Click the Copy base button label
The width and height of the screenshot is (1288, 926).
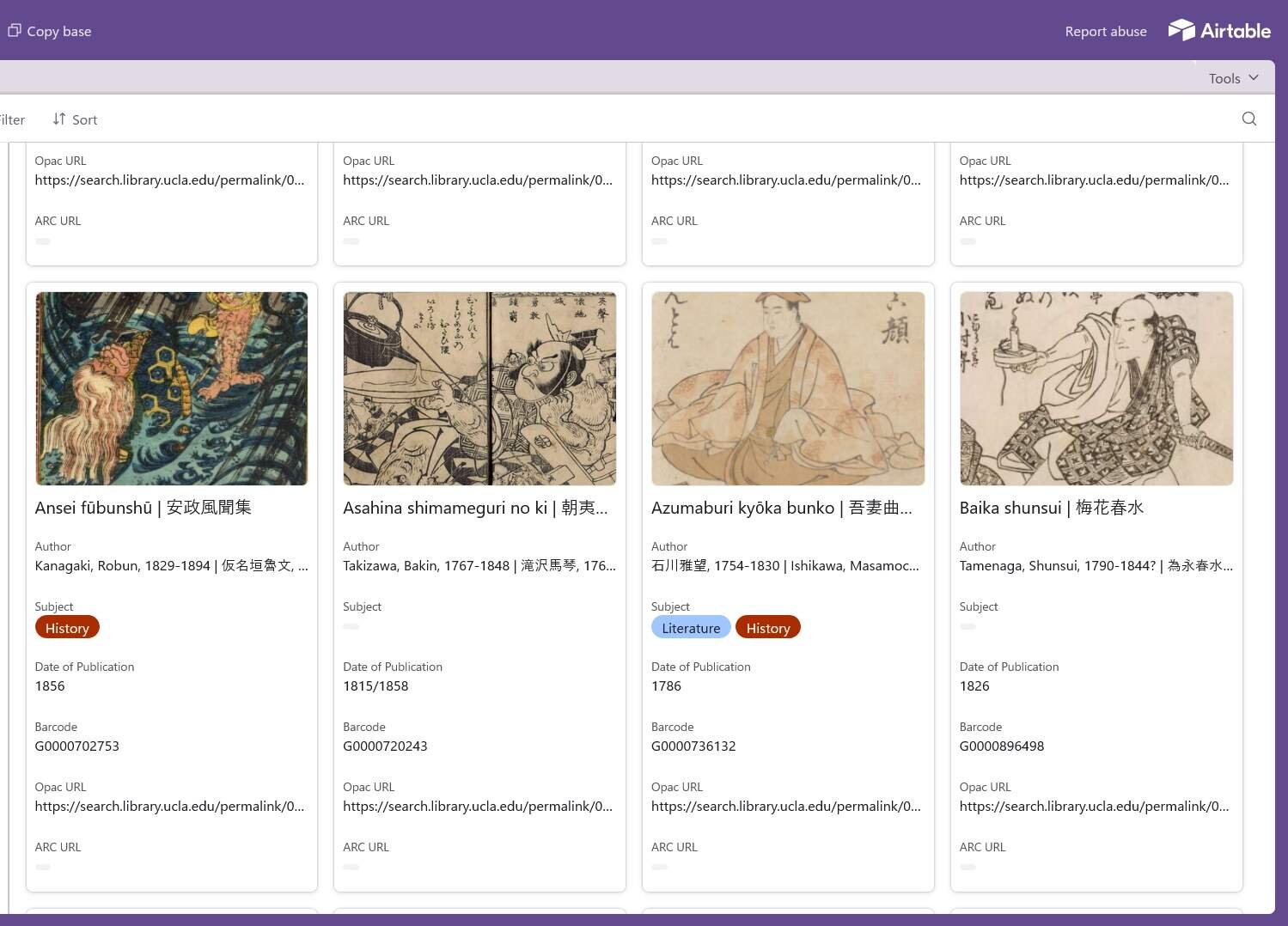pos(58,31)
